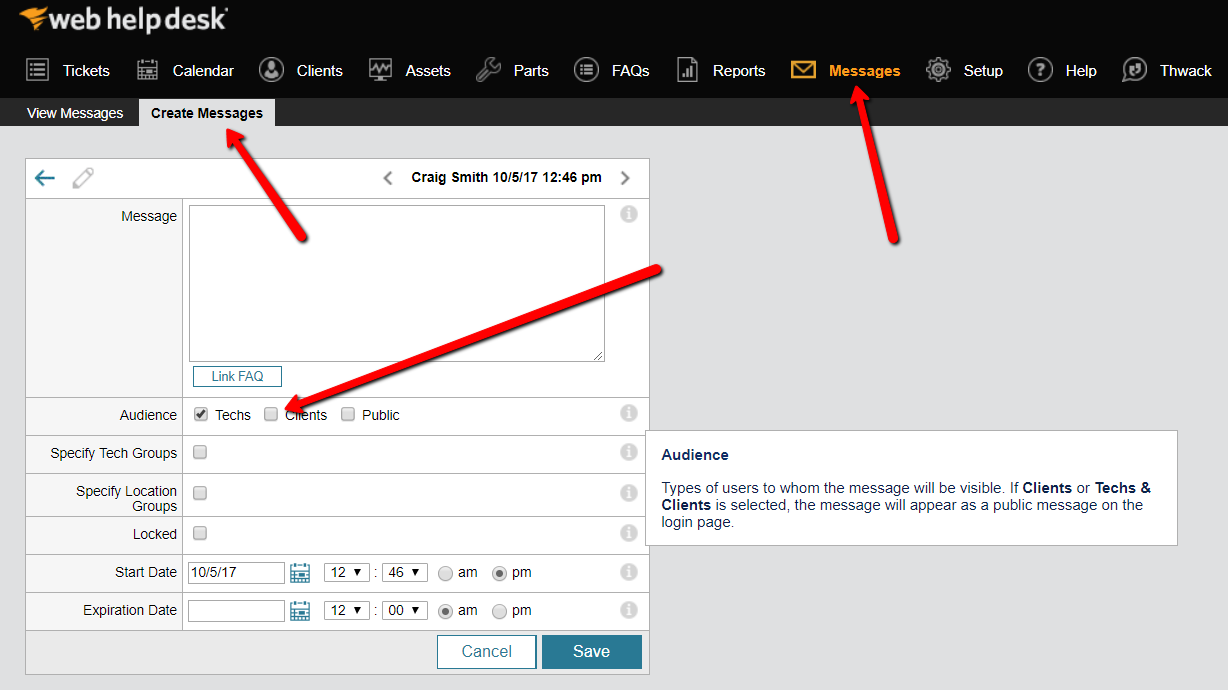Click the Craig Smith 10/5/17 12:46 pm header
The width and height of the screenshot is (1228, 690).
[507, 177]
